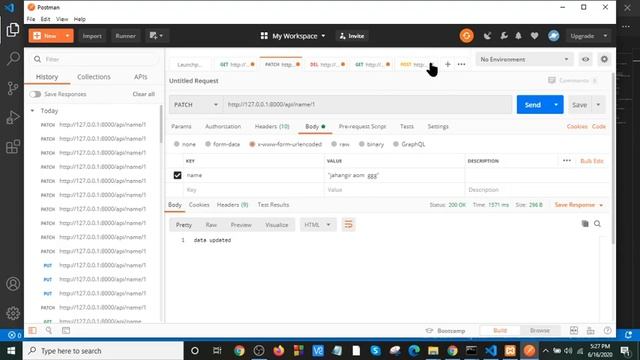Viewport: 640px width, 360px height.
Task: Click the environment quick look eye icon
Action: [x=585, y=59]
